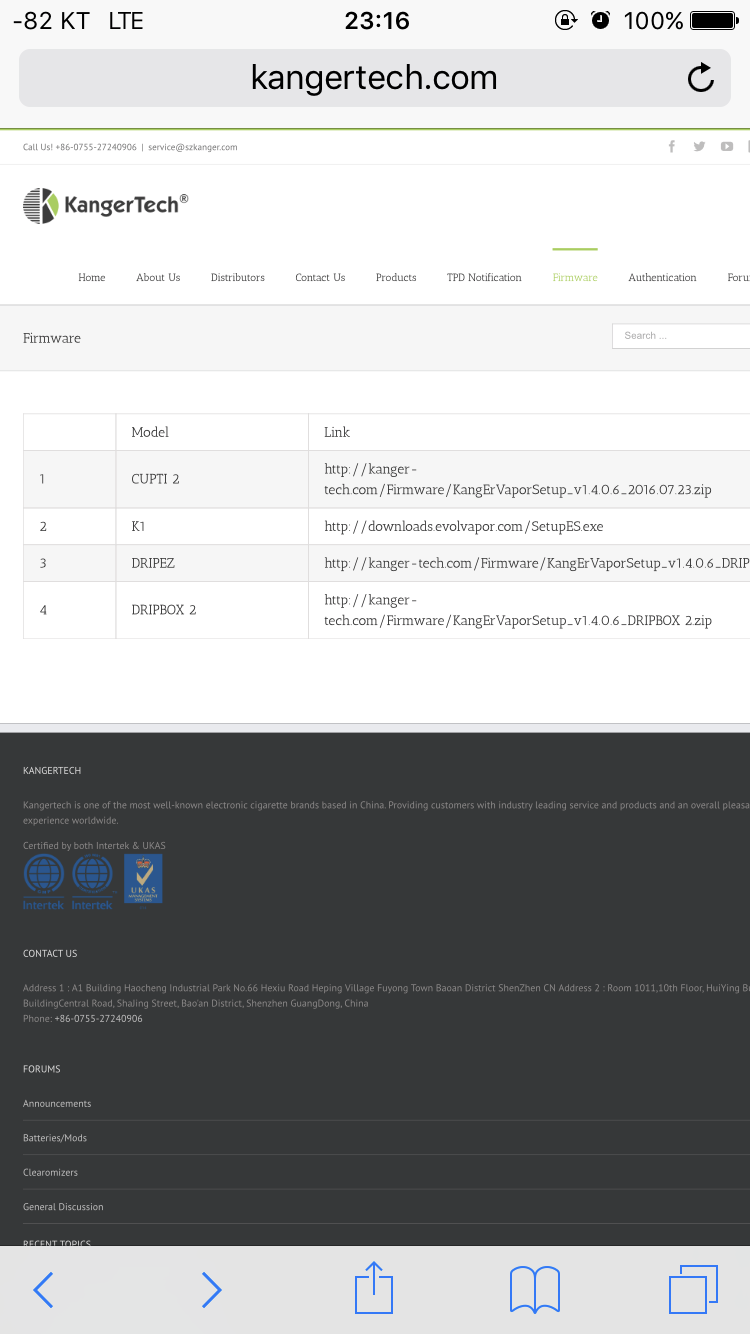Tap the rotation lock status icon
This screenshot has width=750, height=1334.
coord(565,20)
